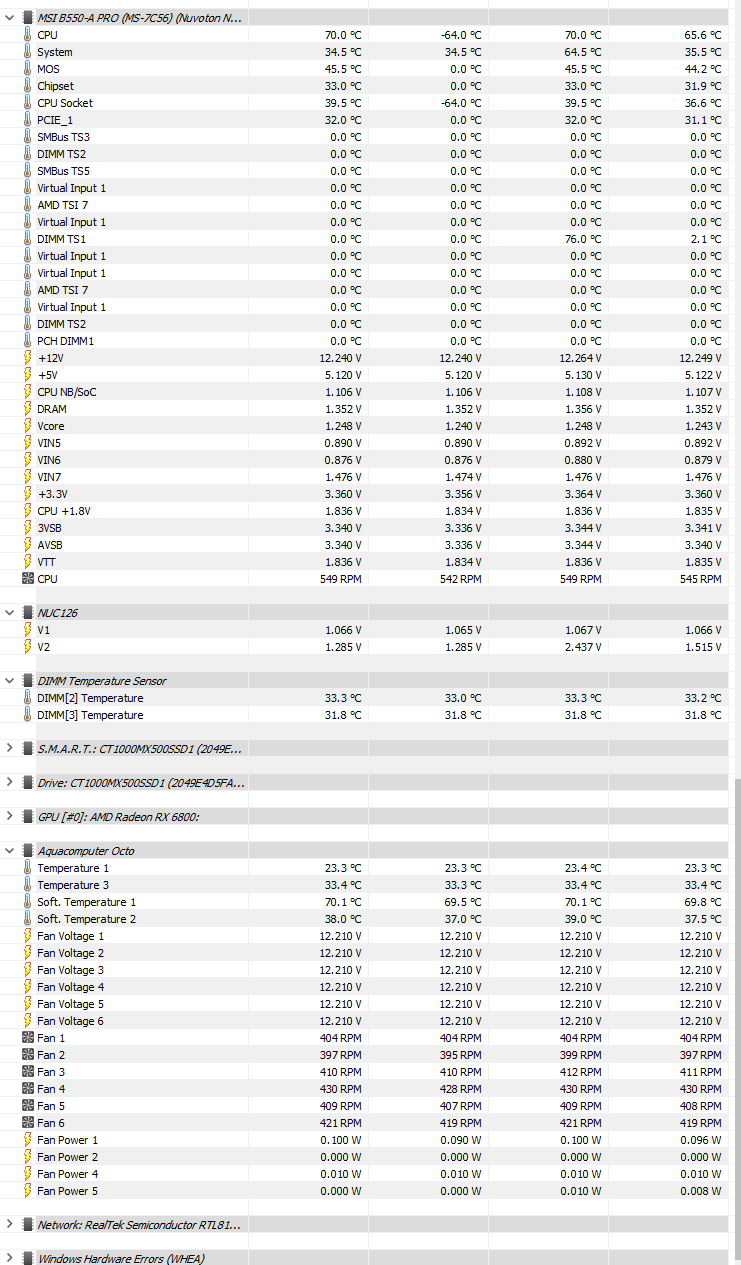Collapse the NUC126 sensor section
Screen dimensions: 741x1265
[10, 613]
